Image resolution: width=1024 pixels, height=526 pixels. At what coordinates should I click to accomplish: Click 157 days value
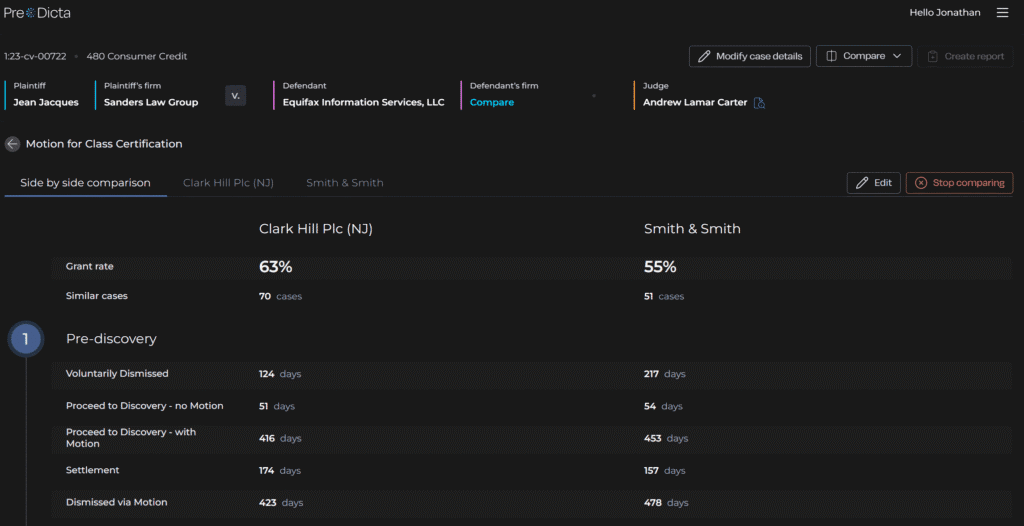665,470
